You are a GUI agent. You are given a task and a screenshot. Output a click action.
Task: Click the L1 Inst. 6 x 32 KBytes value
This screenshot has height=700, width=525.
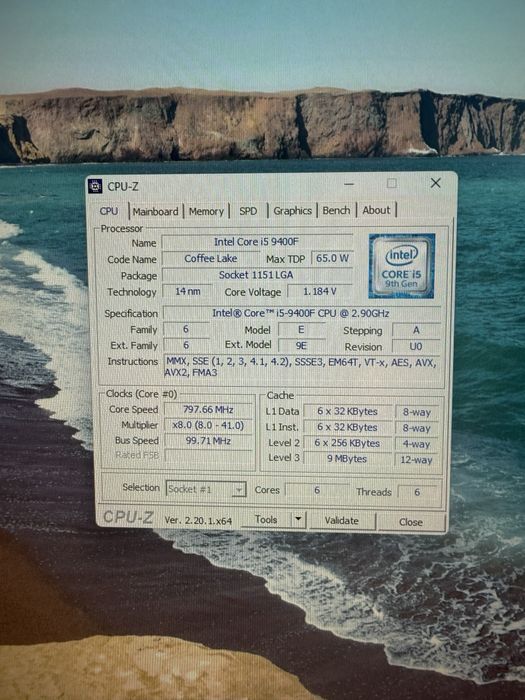pyautogui.click(x=347, y=427)
